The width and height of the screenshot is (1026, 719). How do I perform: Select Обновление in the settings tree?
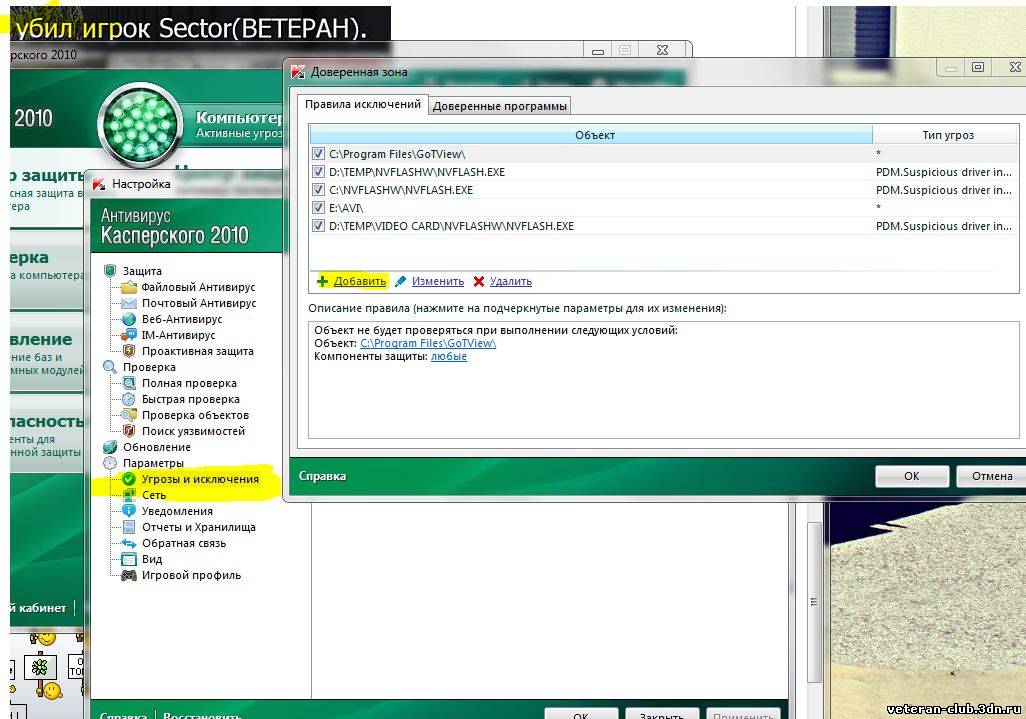(157, 447)
